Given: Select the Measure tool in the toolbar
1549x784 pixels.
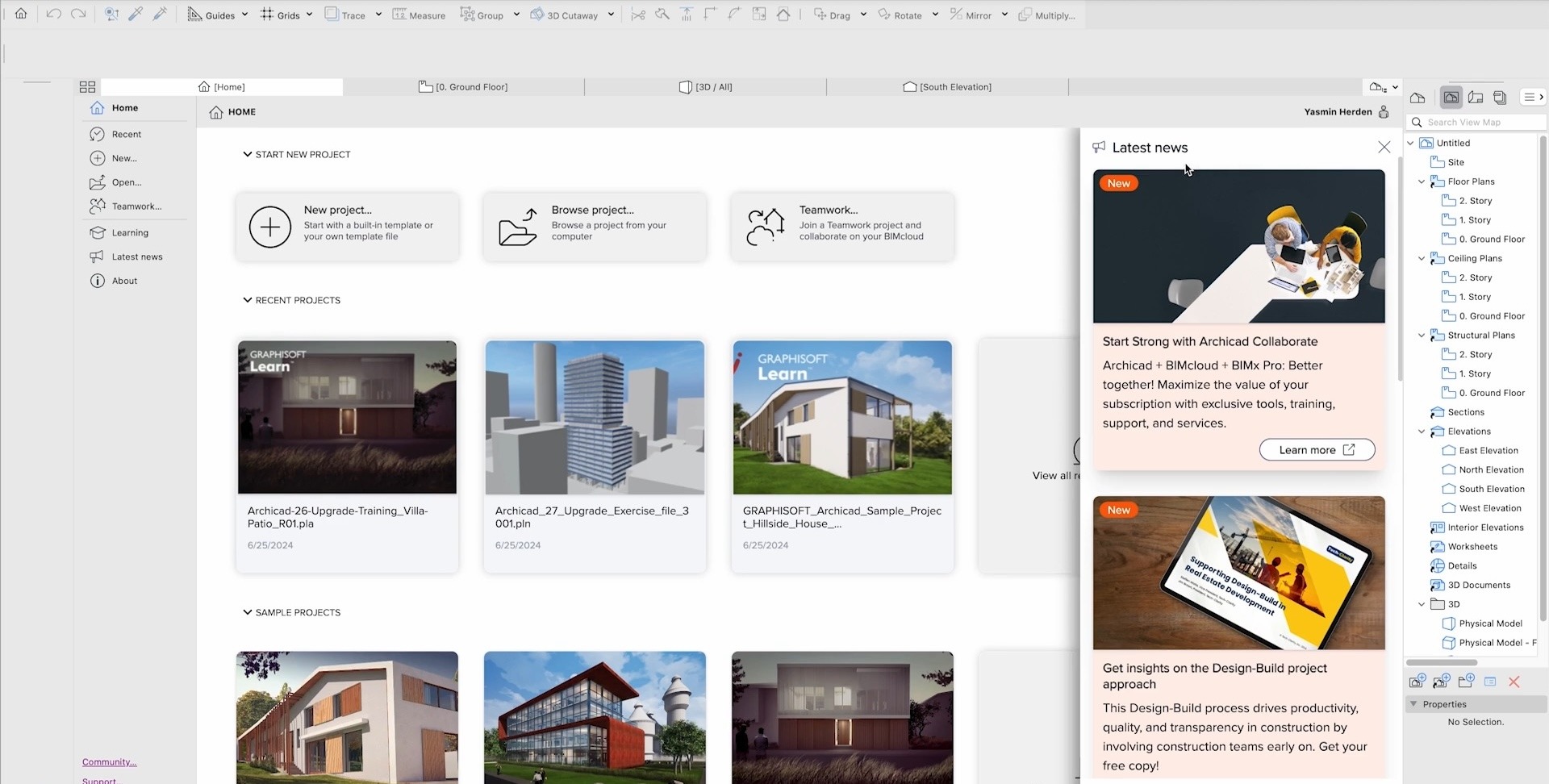Looking at the screenshot, I should tap(420, 15).
